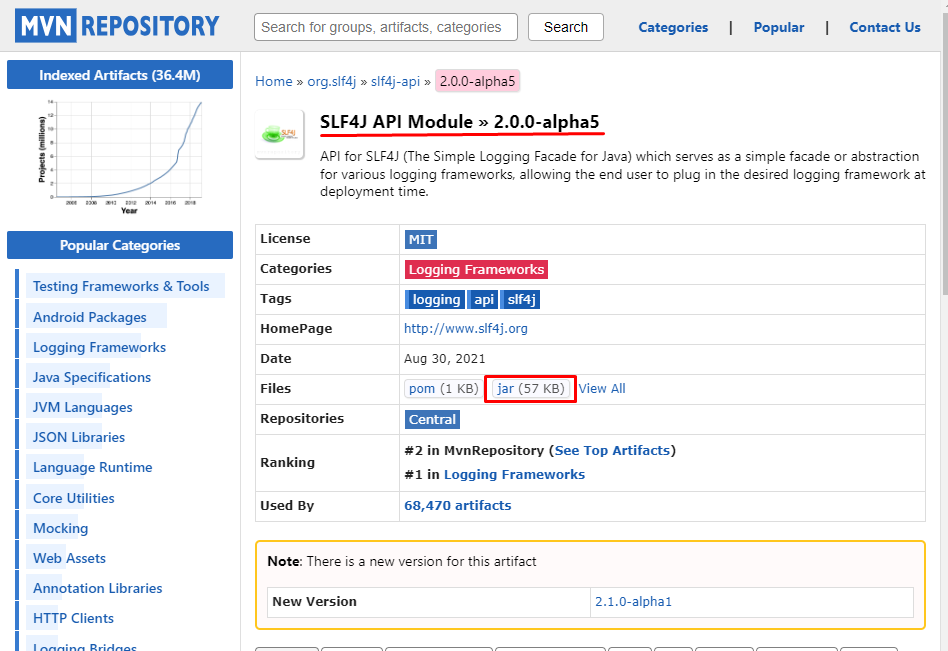Open Categories in top navigation
This screenshot has width=948, height=651.
point(673,27)
